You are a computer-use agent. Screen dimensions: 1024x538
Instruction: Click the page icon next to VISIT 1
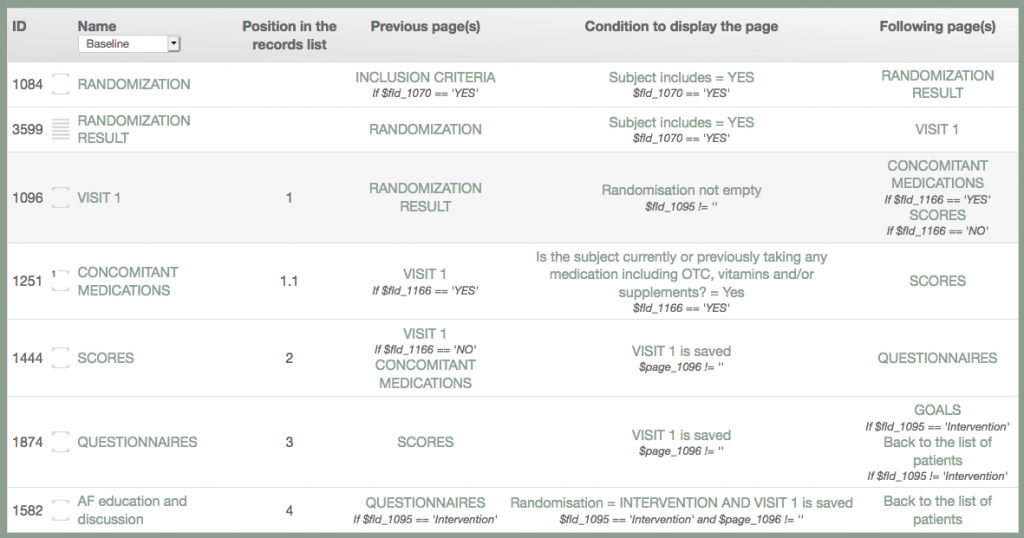(x=61, y=197)
